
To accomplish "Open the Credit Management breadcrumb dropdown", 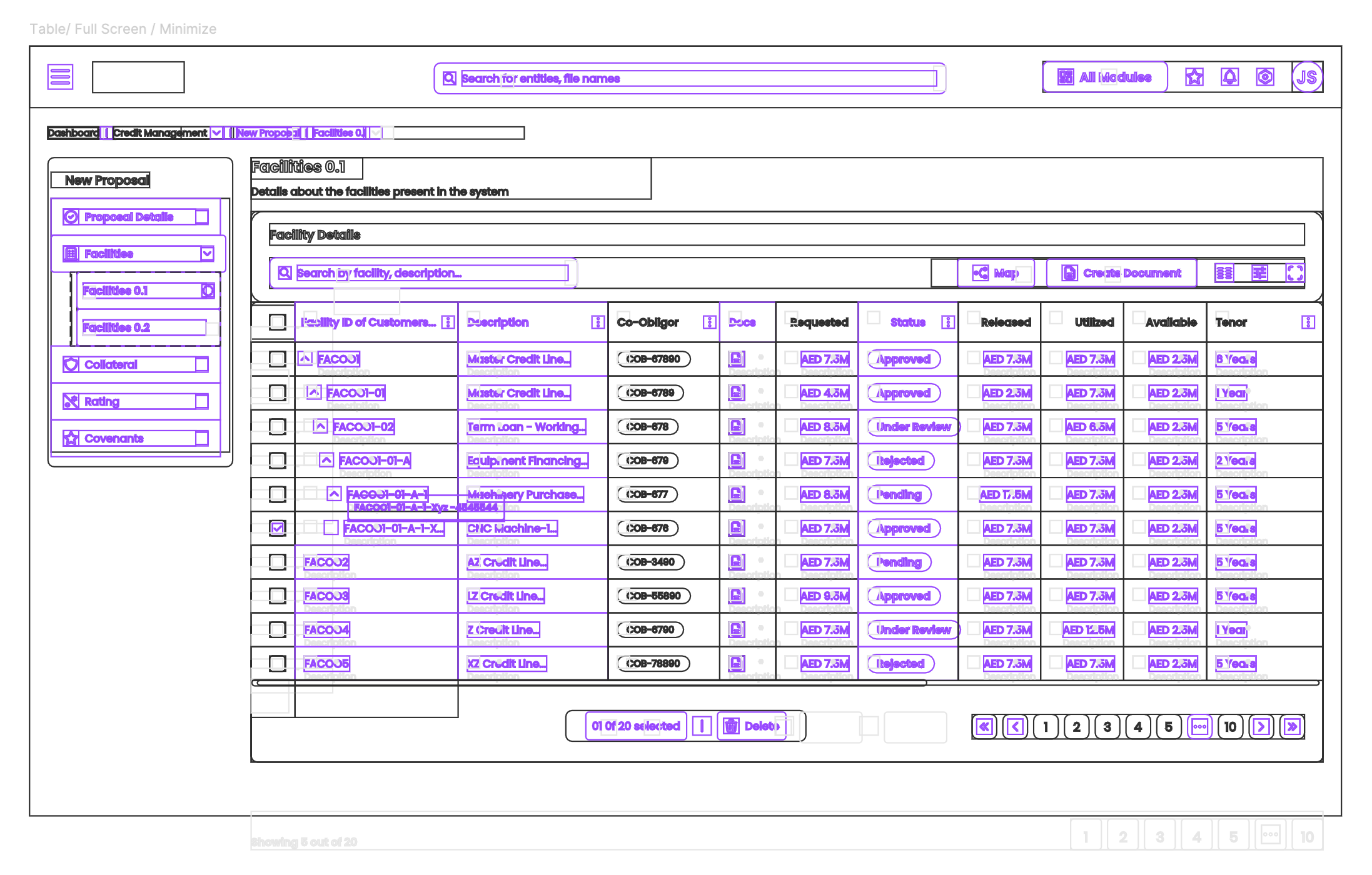I will click(216, 132).
